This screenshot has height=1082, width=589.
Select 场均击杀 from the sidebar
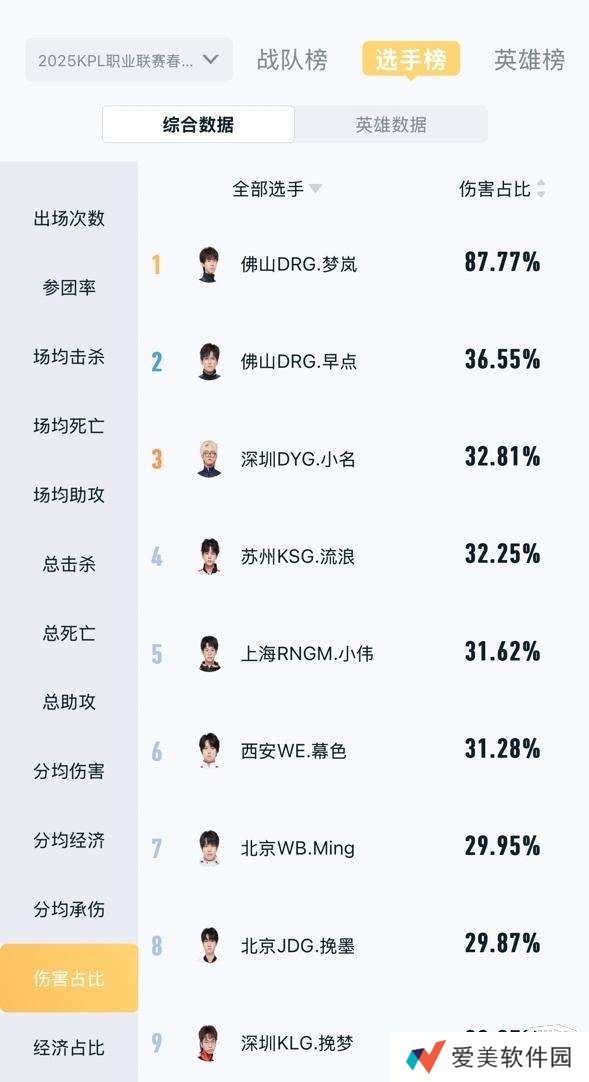click(64, 356)
